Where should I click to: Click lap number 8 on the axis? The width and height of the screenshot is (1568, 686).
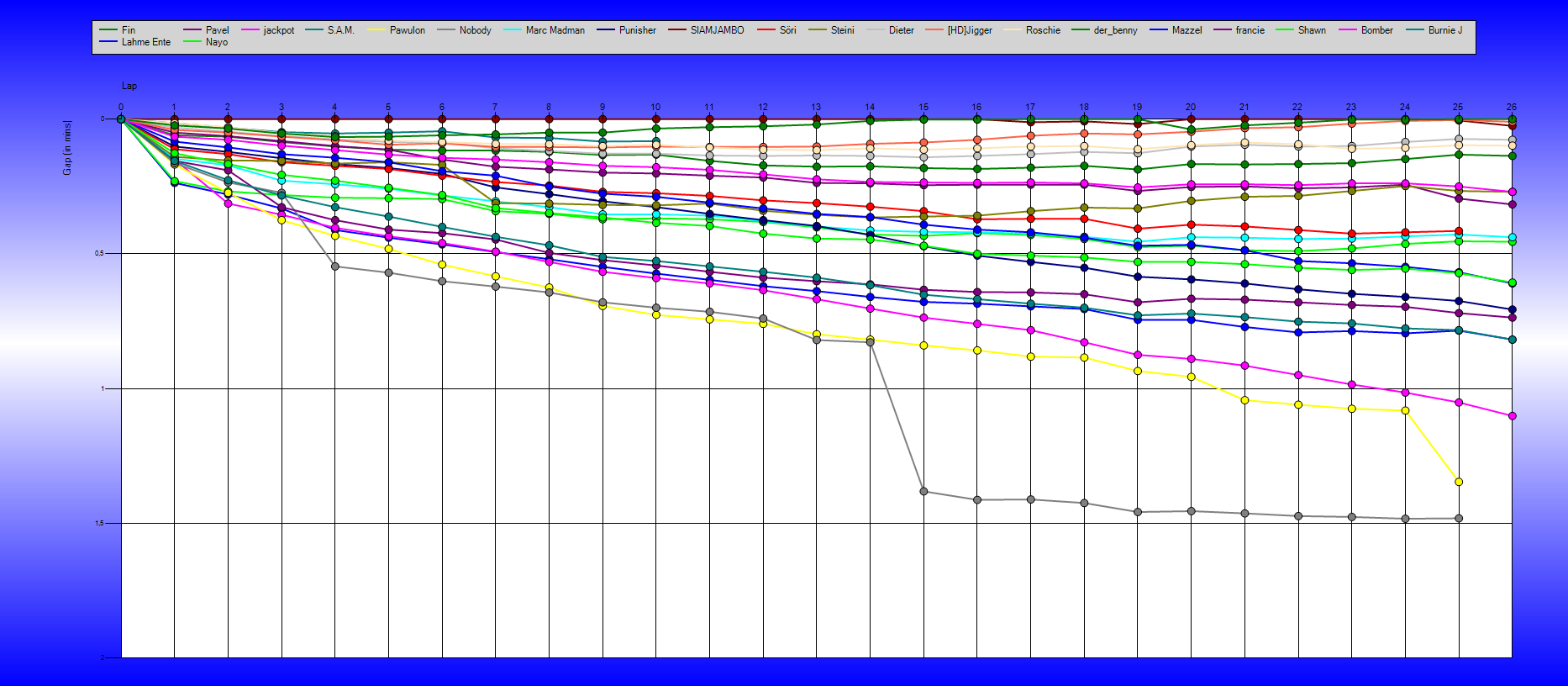pos(549,108)
